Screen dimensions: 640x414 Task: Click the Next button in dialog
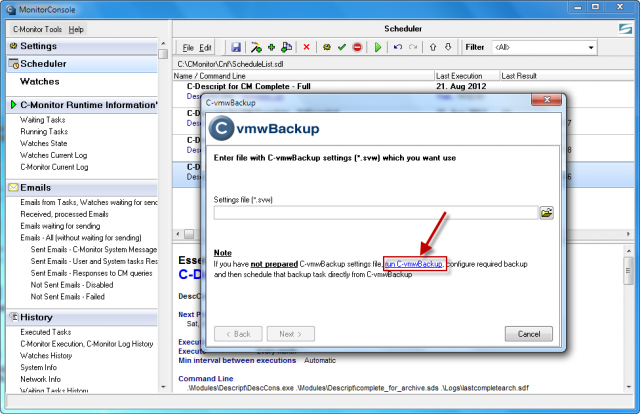pyautogui.click(x=291, y=334)
